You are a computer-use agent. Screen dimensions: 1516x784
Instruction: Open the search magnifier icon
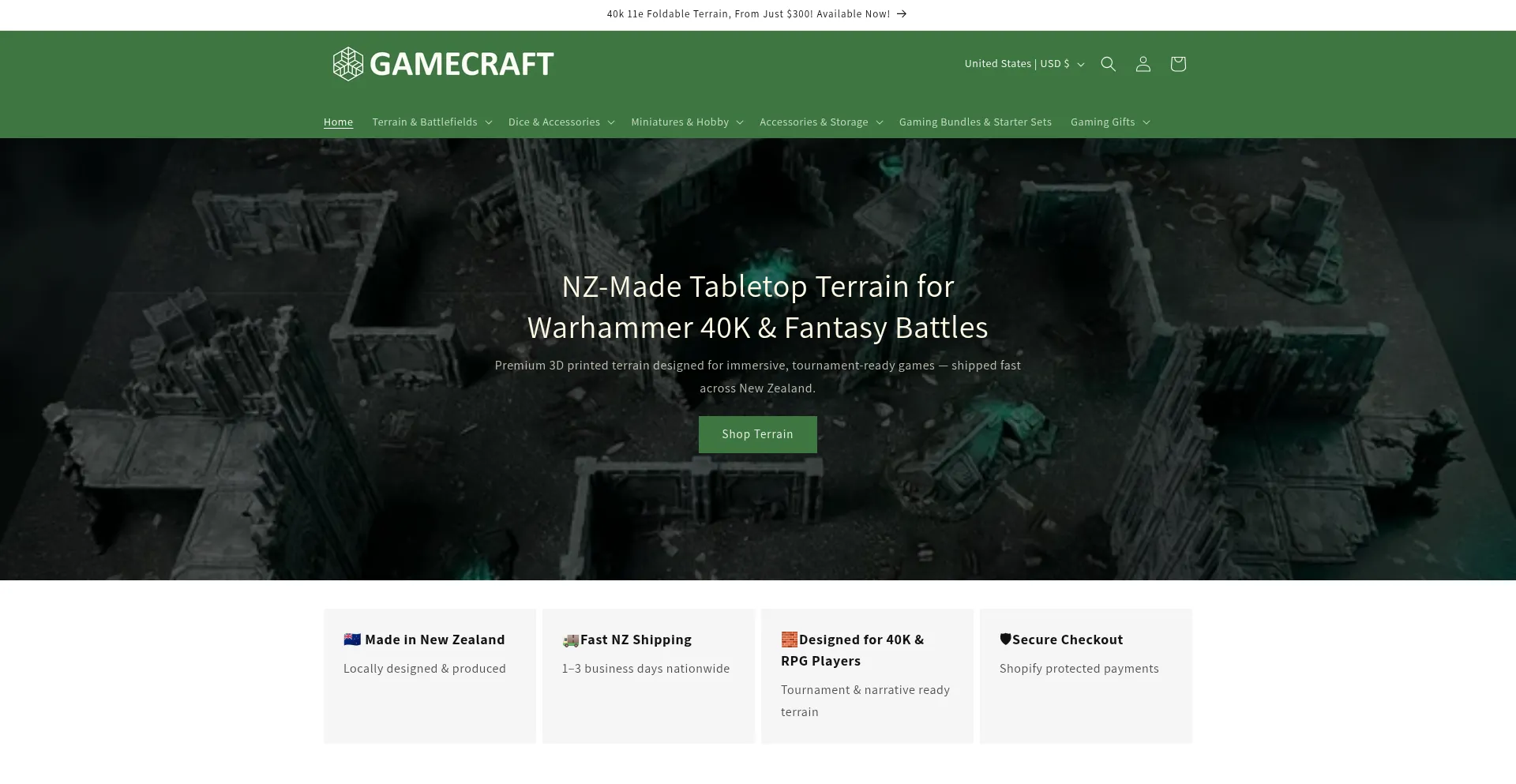pyautogui.click(x=1108, y=64)
